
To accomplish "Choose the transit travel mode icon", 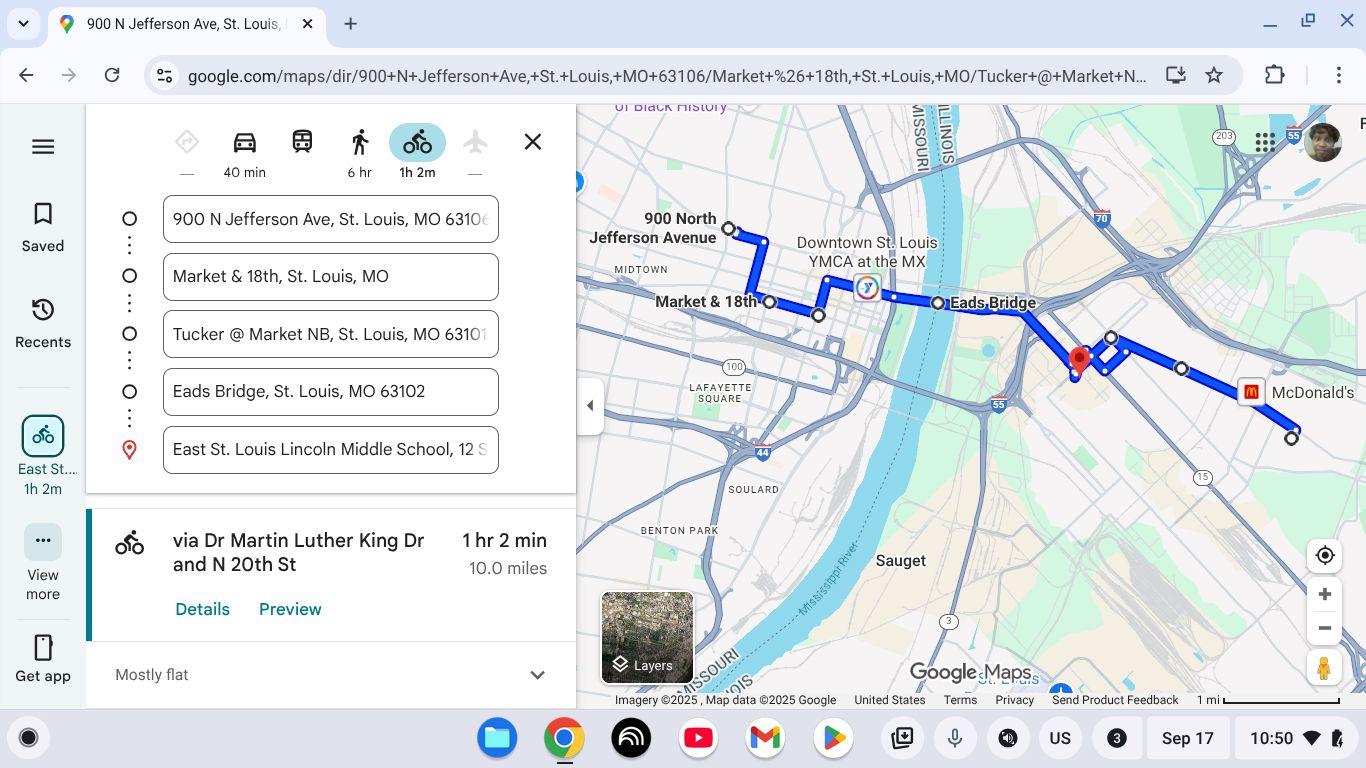I will pyautogui.click(x=302, y=142).
